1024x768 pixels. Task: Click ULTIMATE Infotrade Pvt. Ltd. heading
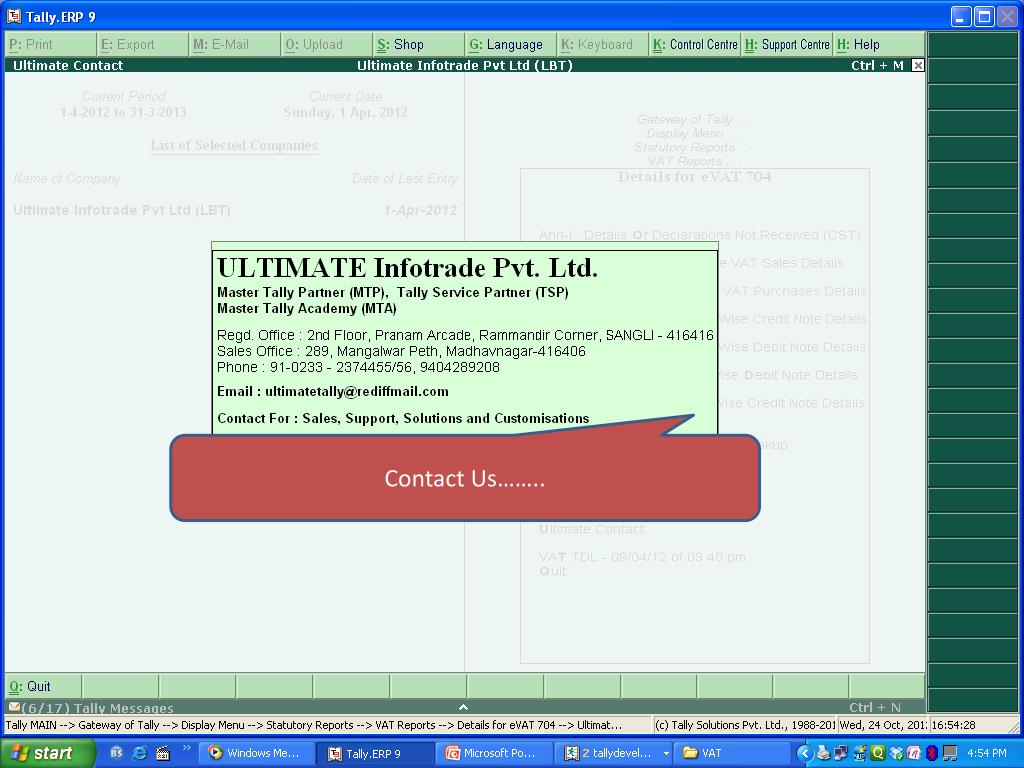coord(407,268)
